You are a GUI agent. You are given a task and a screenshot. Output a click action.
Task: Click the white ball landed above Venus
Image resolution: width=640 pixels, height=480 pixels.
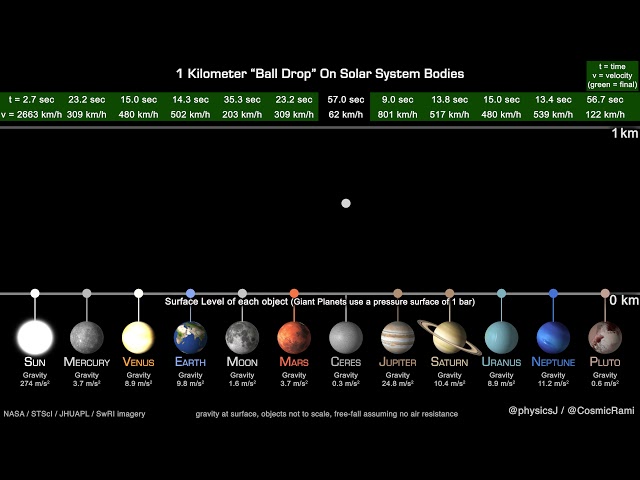(138, 293)
